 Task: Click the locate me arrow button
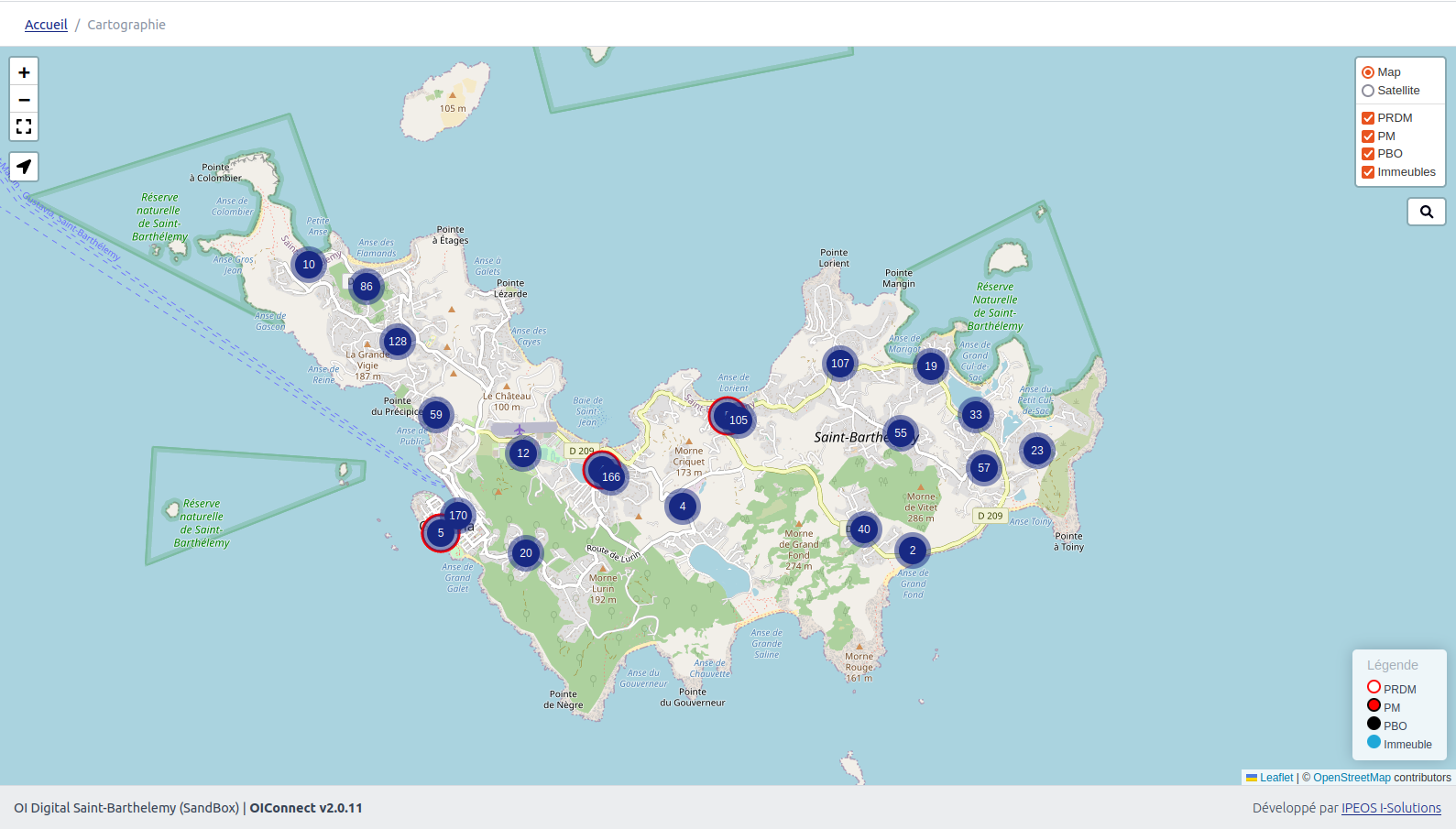24,167
